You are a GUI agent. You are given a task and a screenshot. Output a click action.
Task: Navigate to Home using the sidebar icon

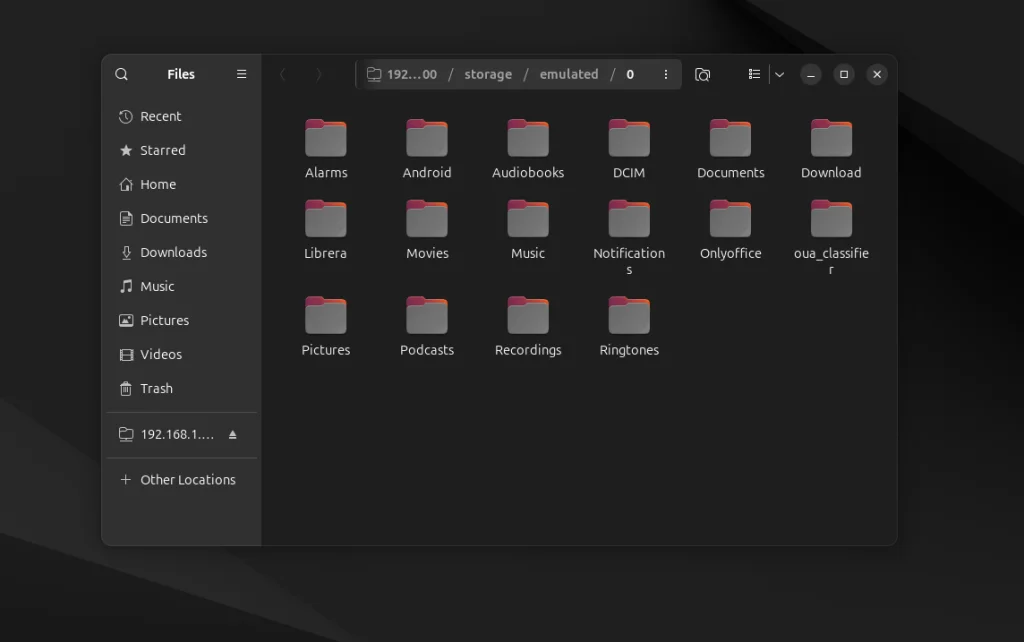128,184
